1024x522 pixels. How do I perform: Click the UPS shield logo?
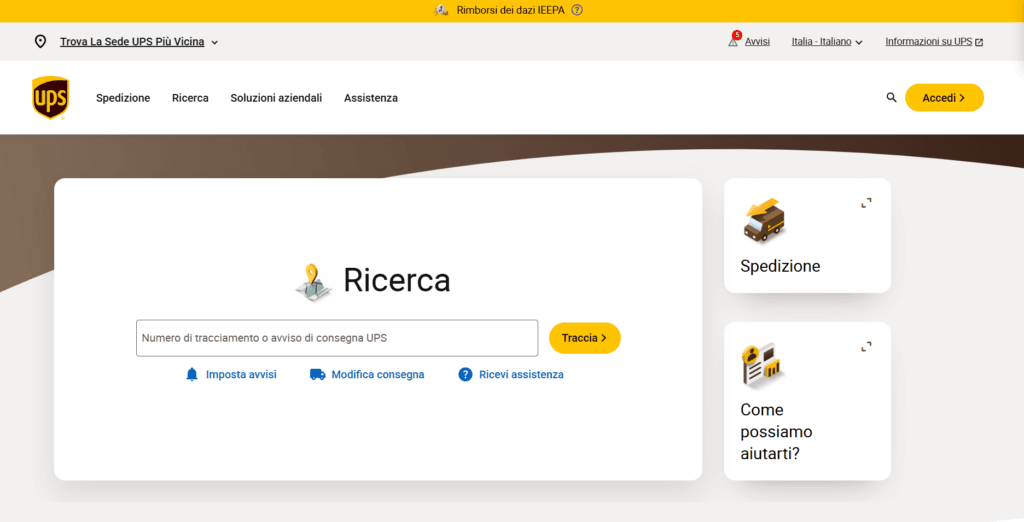50,98
